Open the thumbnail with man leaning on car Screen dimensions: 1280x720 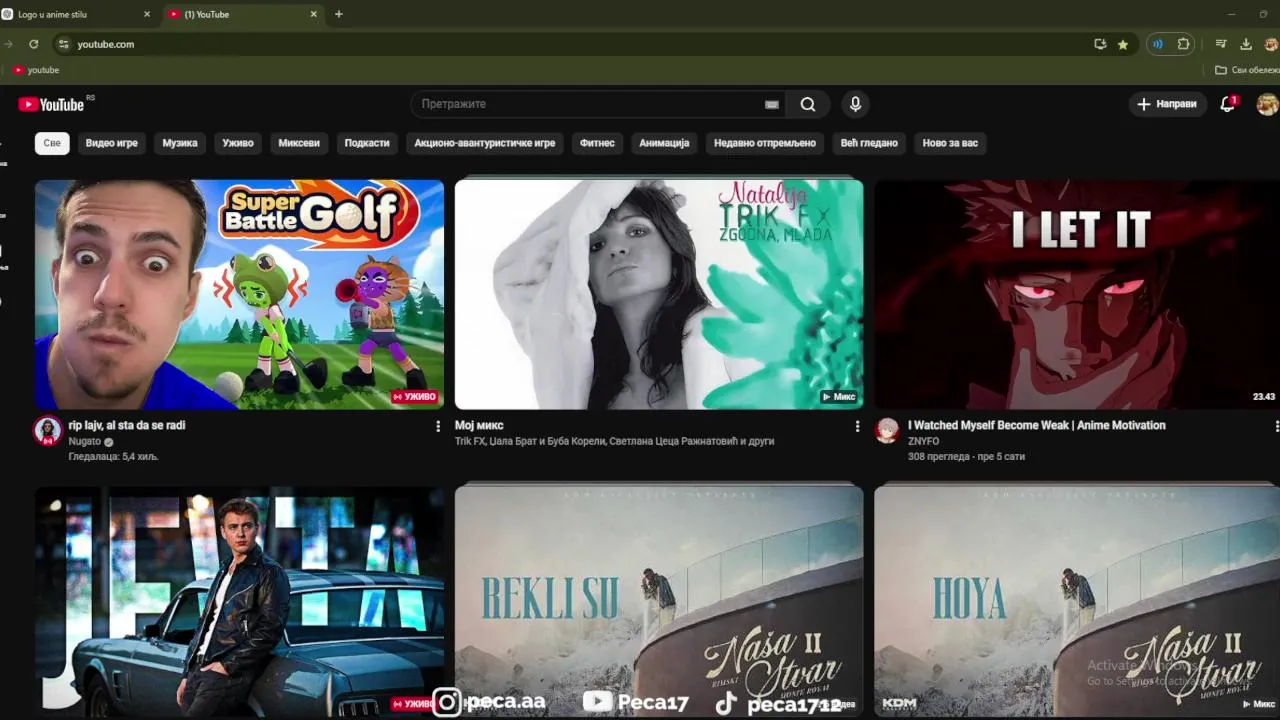tap(239, 601)
